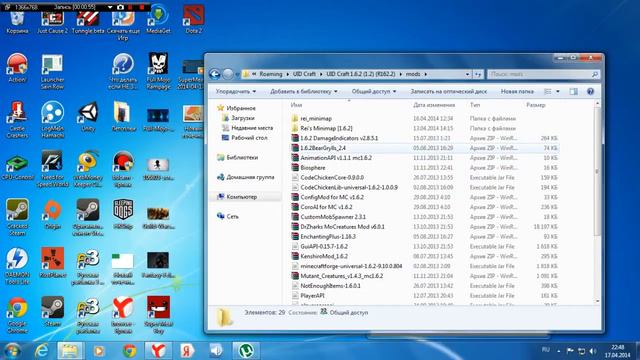The width and height of the screenshot is (640, 360).
Task: Select the MediaGet desktop shortcut
Action: tap(158, 20)
